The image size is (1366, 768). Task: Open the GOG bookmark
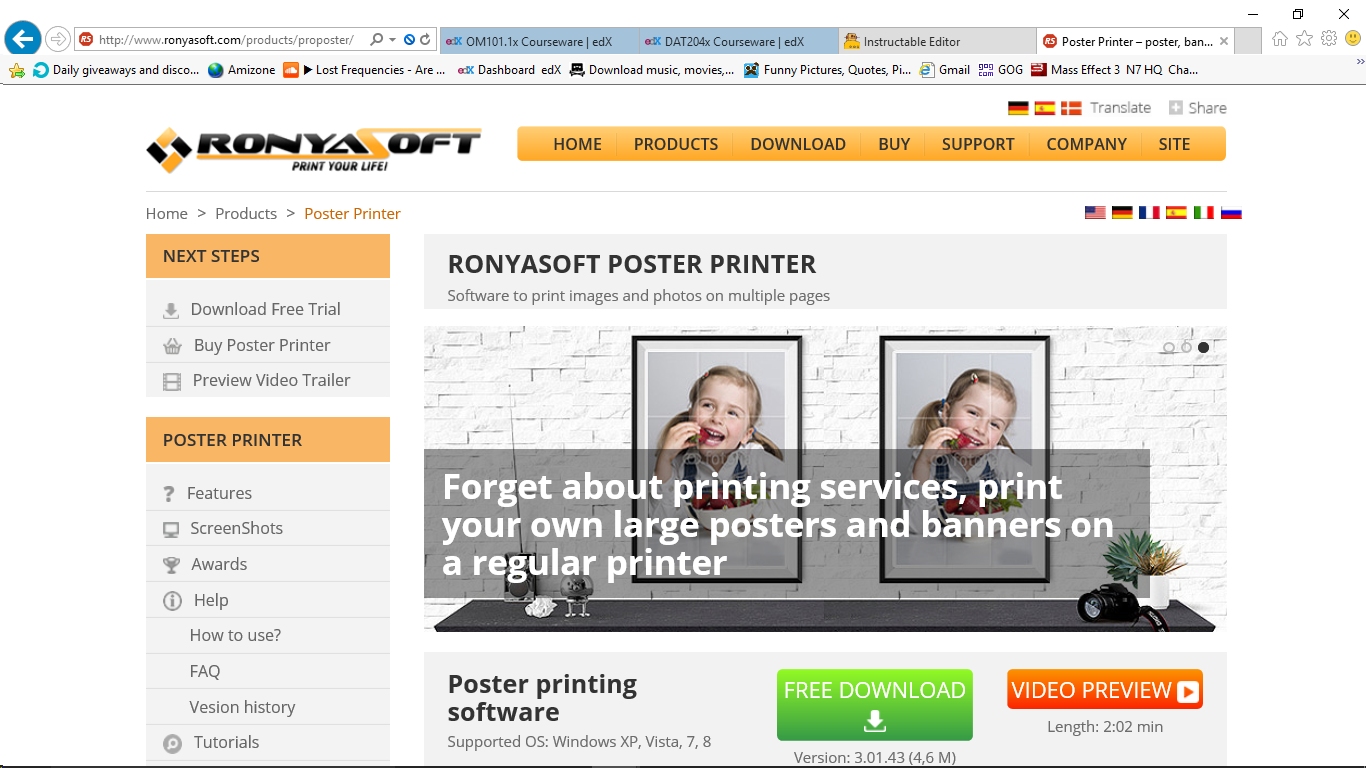(x=1000, y=70)
